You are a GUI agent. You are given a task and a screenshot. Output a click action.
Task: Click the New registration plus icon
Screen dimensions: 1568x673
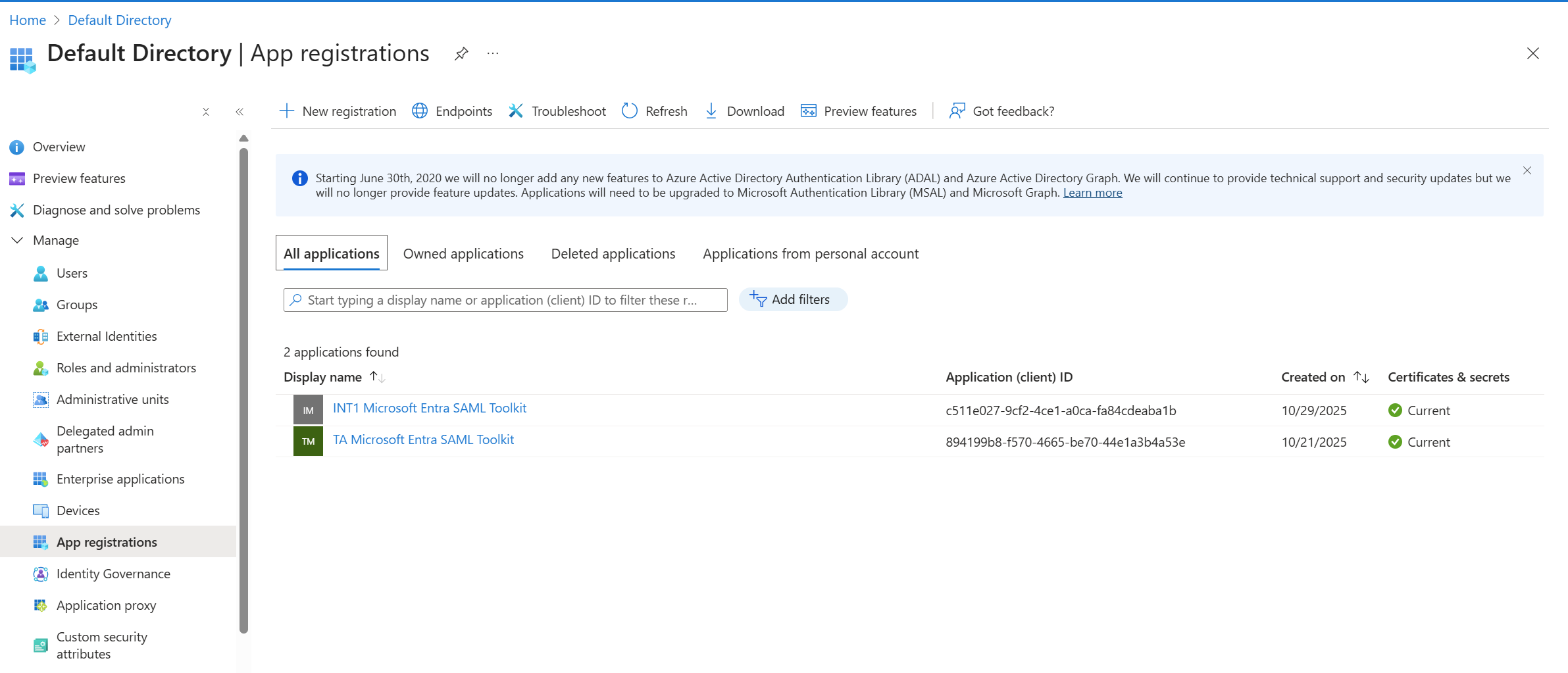coord(286,111)
